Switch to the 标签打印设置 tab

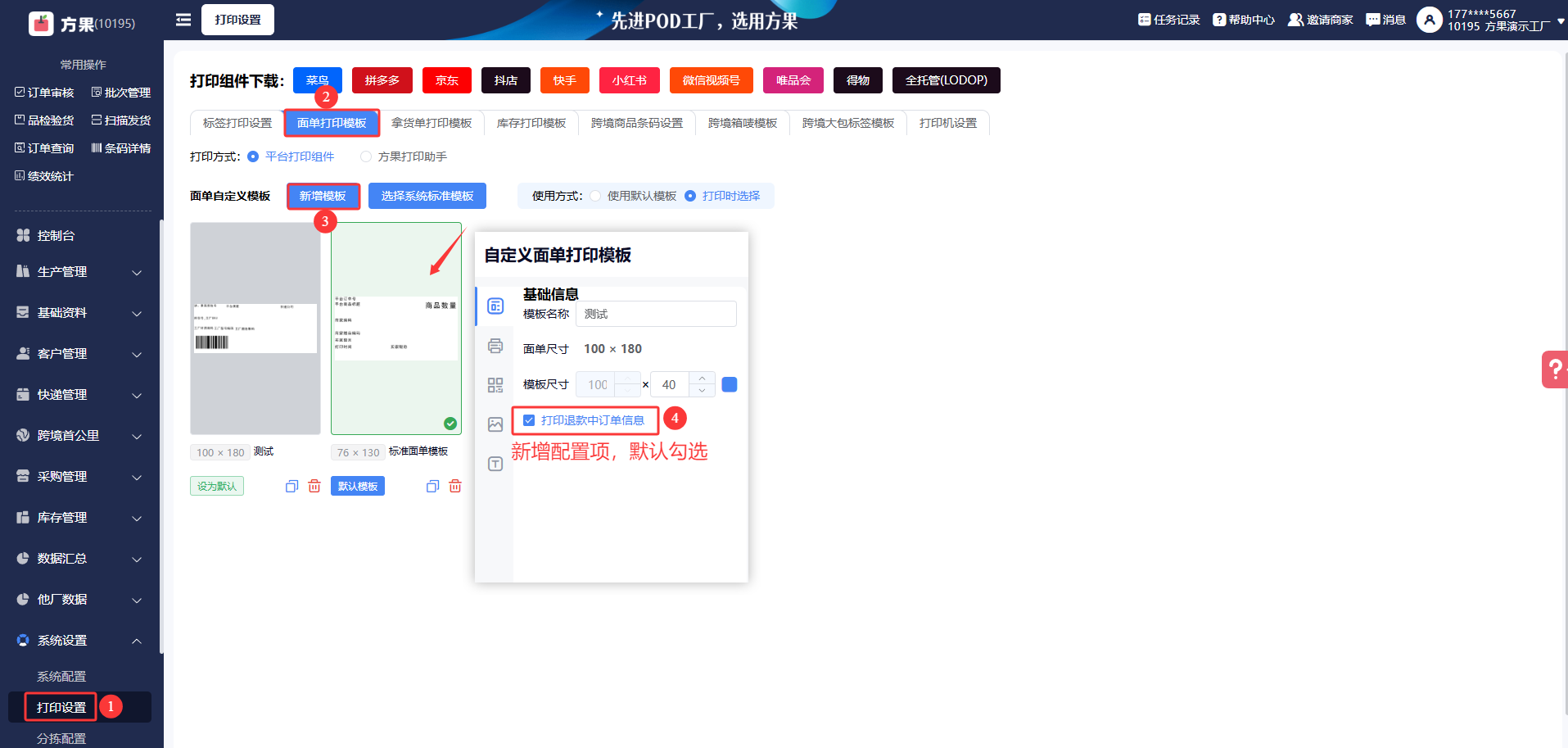[237, 123]
